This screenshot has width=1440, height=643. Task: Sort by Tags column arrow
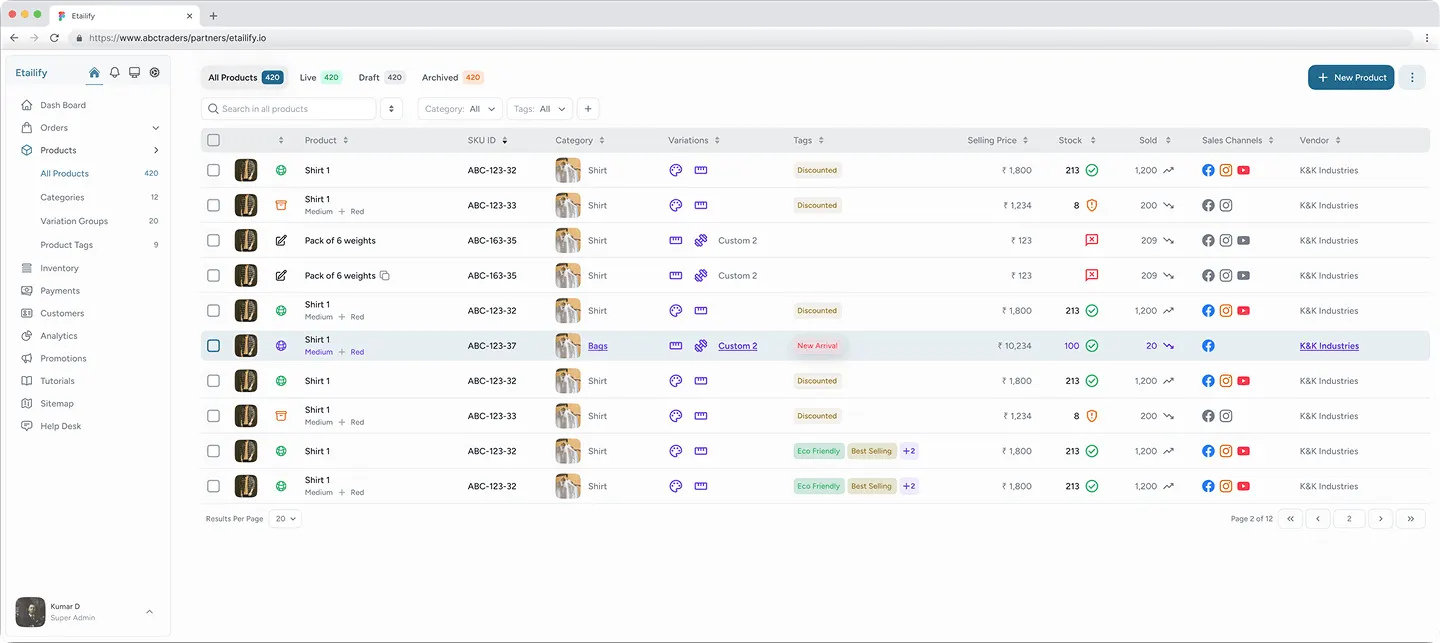point(821,140)
